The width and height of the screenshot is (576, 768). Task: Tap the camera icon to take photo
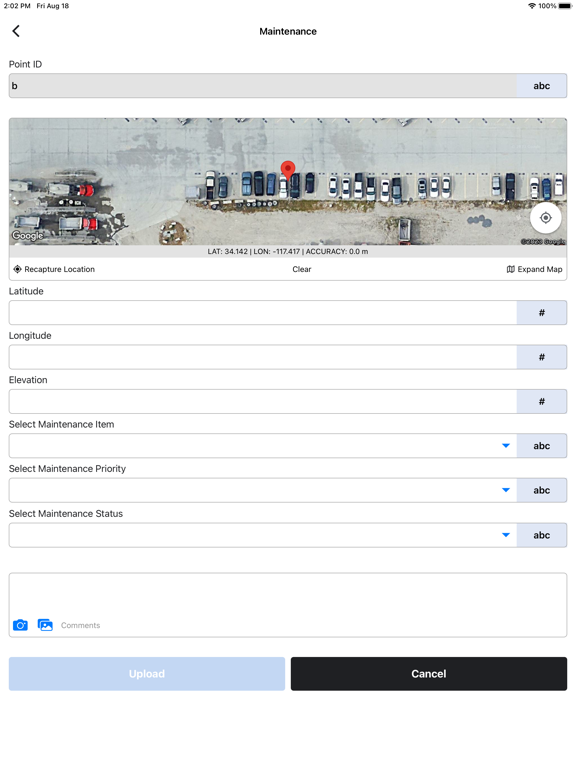click(20, 625)
